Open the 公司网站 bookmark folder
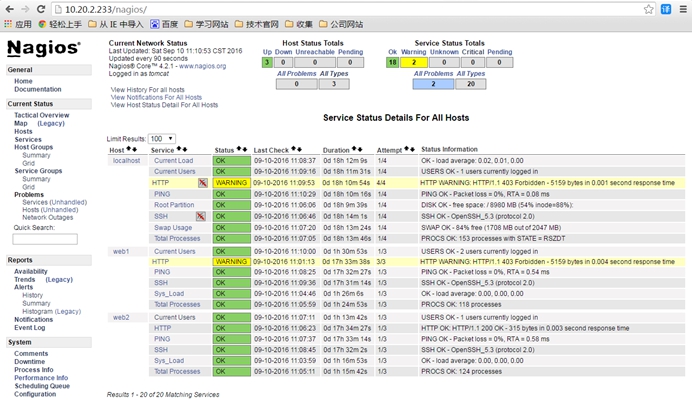The image size is (692, 407). click(341, 24)
